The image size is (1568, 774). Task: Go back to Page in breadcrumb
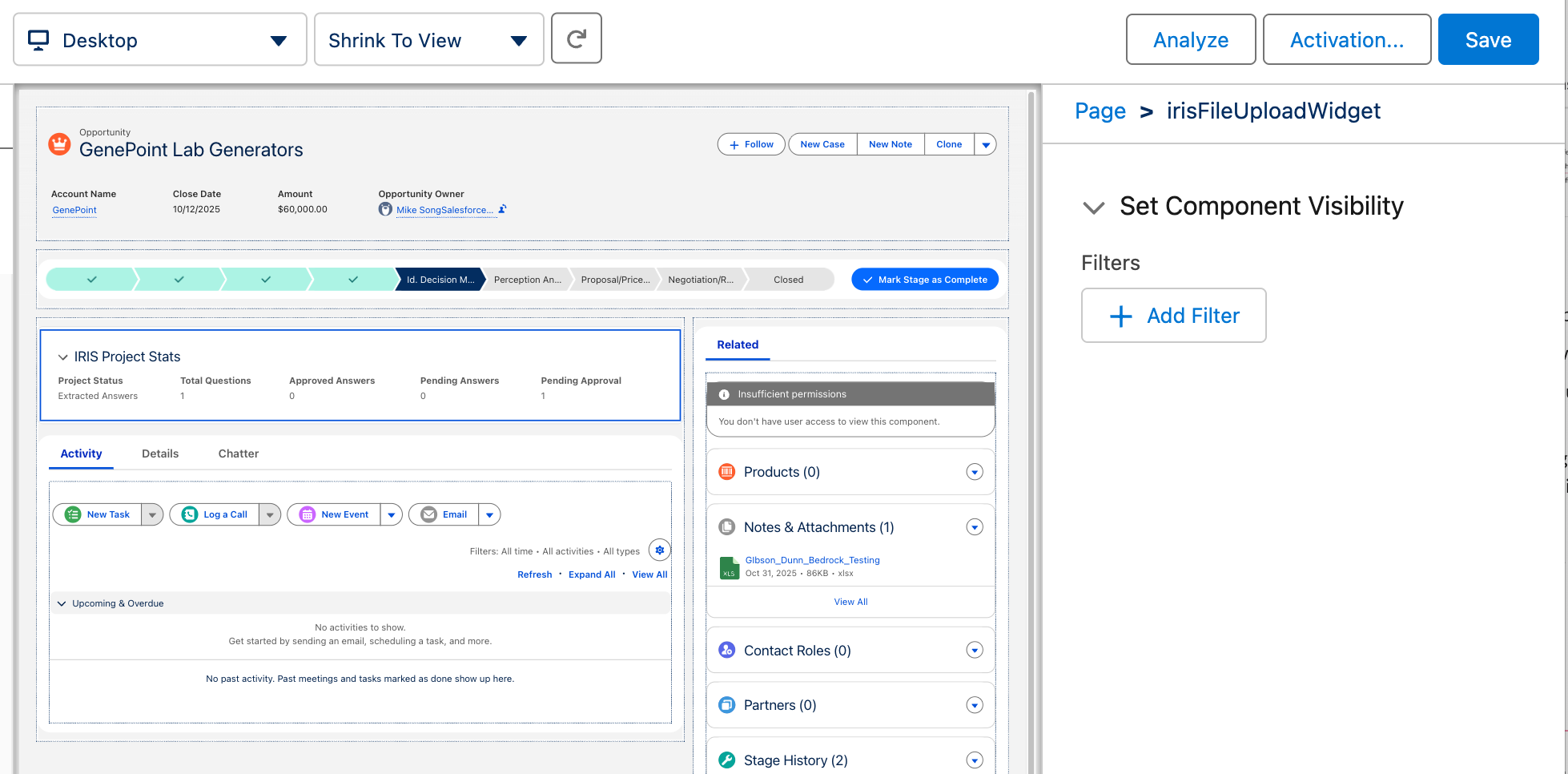pos(1100,111)
